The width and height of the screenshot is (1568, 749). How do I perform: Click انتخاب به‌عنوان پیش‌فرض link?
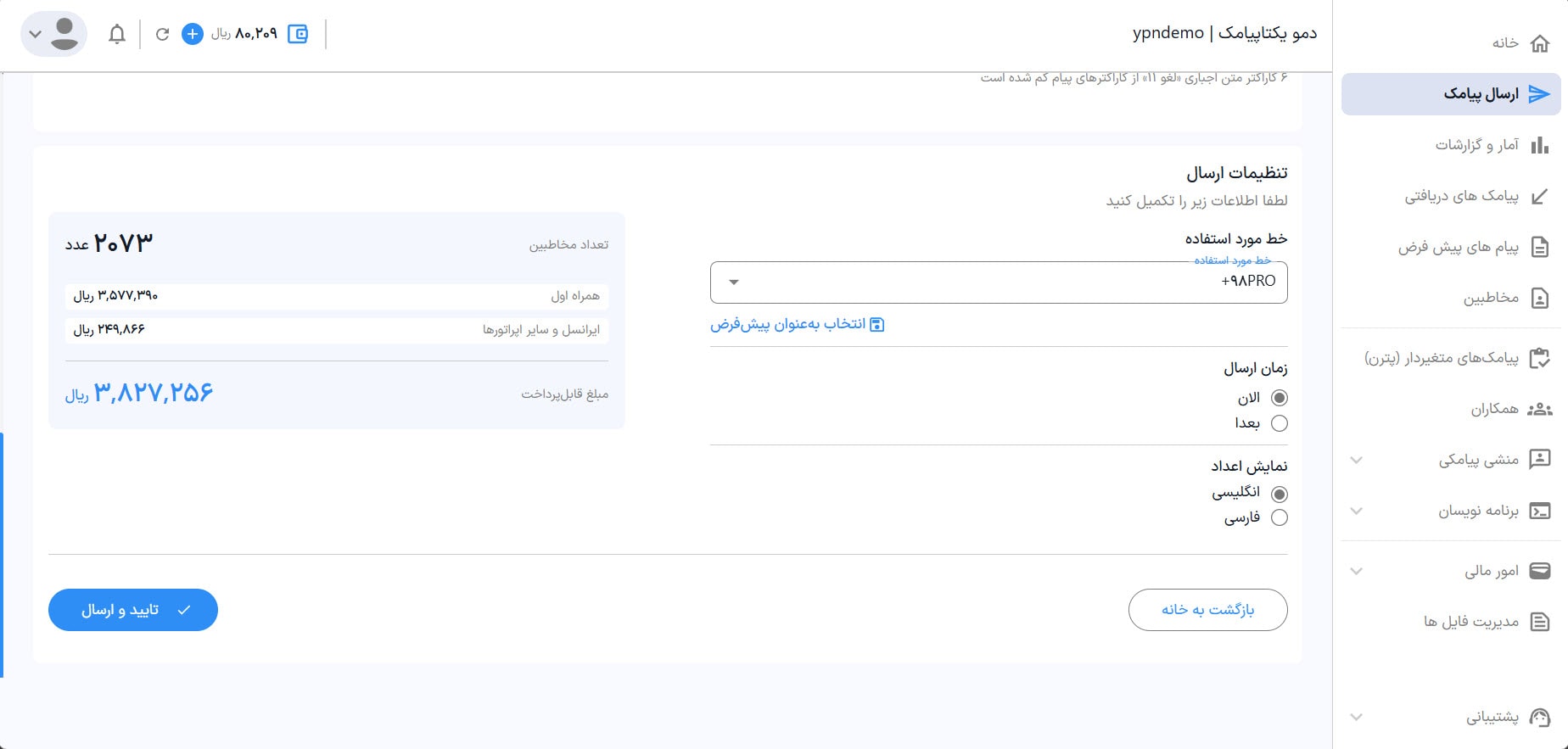tap(797, 324)
